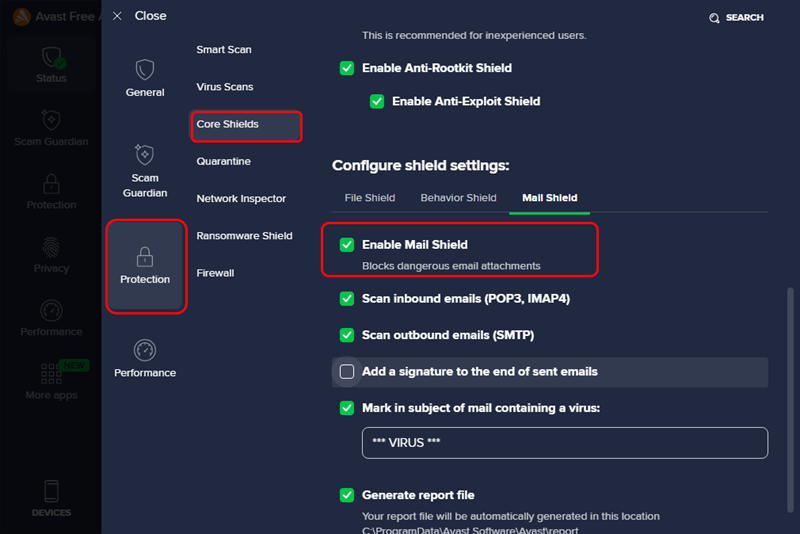Open Devices in the dimmed sidebar
The height and width of the screenshot is (534, 800).
click(x=51, y=496)
